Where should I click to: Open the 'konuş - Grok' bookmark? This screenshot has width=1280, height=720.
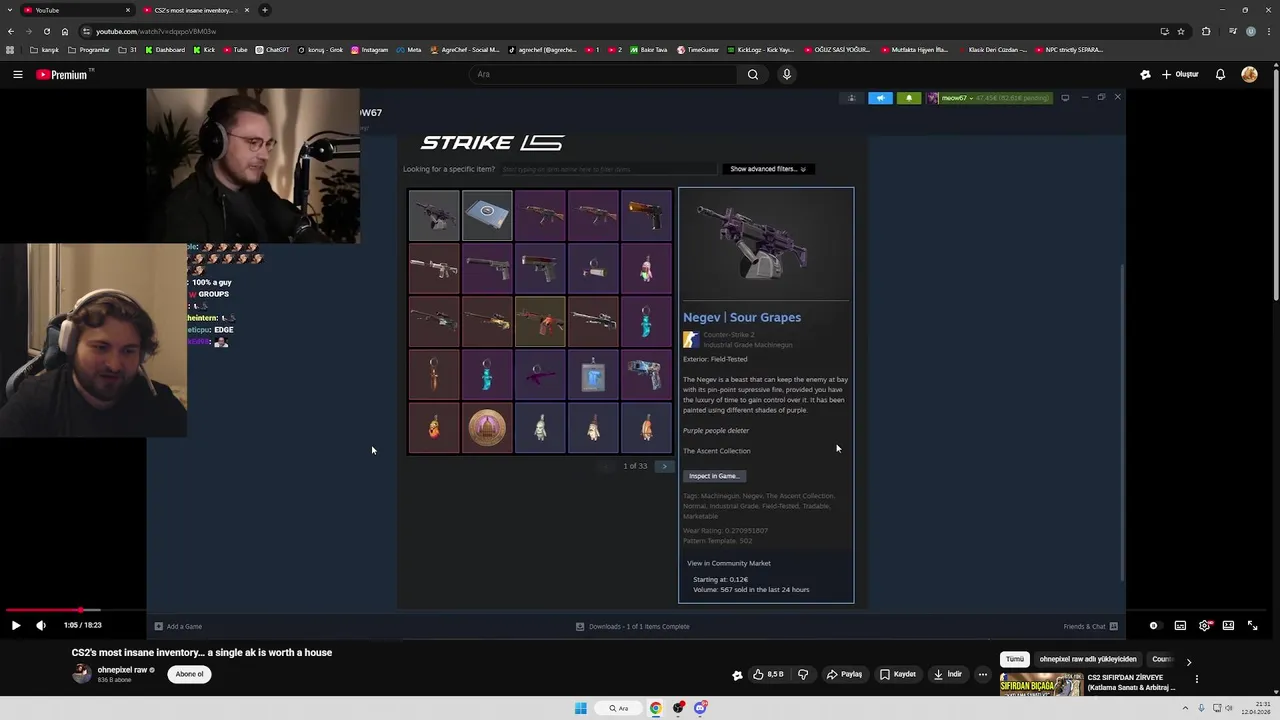pyautogui.click(x=320, y=50)
